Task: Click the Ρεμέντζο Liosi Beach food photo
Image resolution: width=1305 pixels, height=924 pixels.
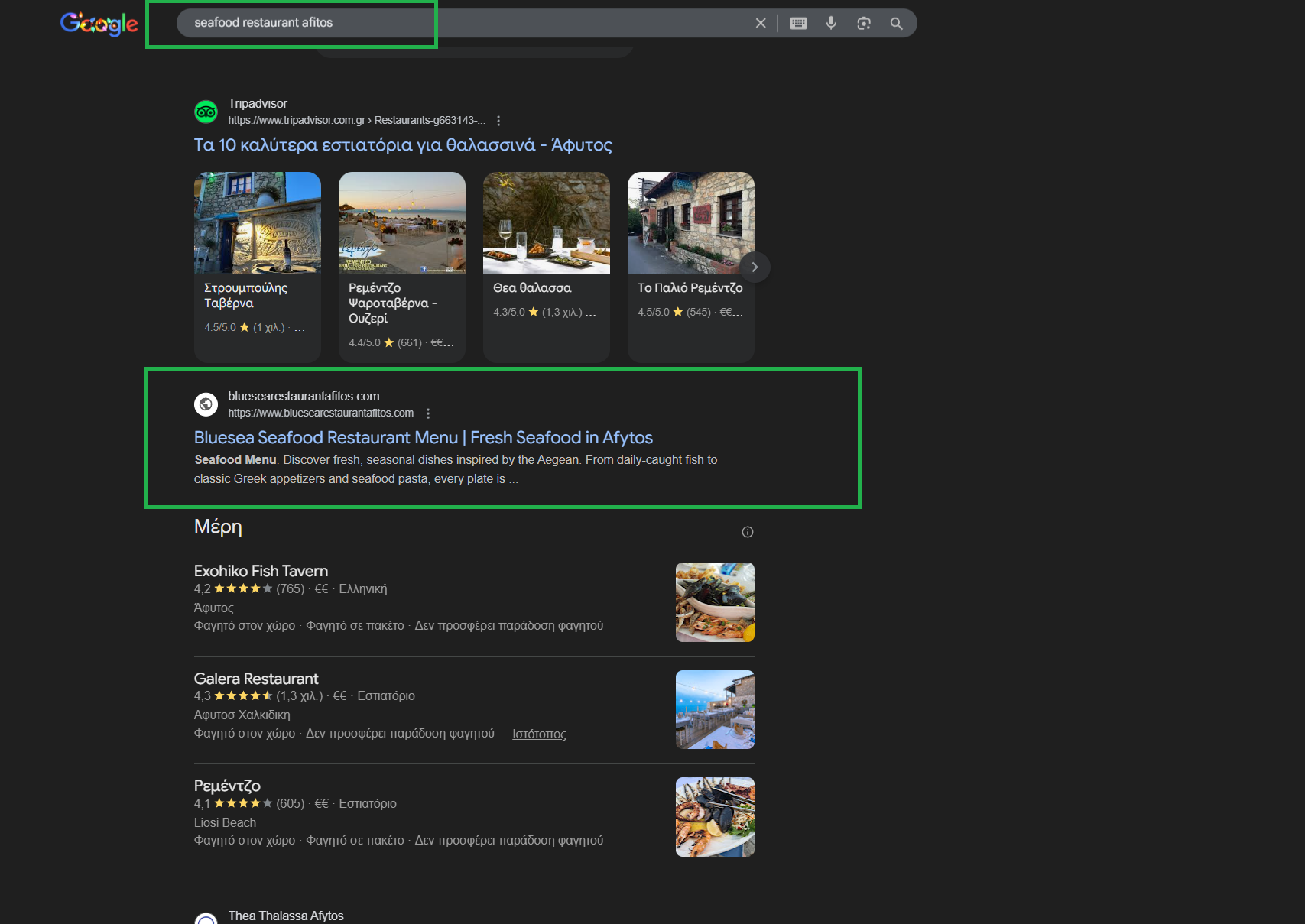Action: pyautogui.click(x=714, y=816)
